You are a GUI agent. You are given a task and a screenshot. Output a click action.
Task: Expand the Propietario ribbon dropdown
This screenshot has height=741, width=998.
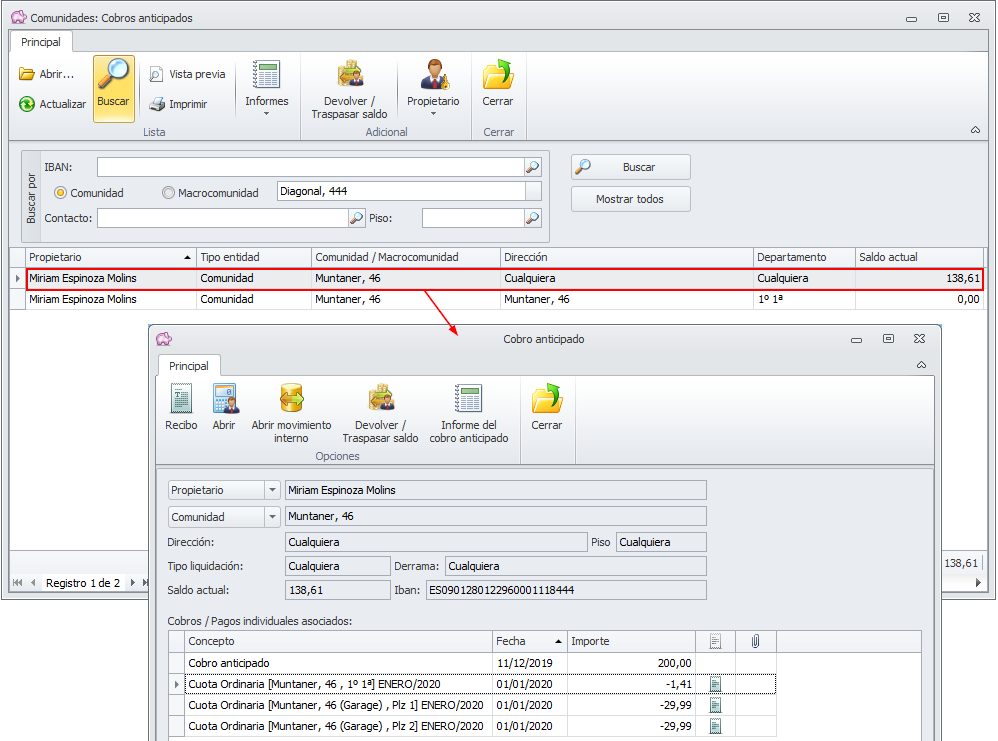coord(433,113)
